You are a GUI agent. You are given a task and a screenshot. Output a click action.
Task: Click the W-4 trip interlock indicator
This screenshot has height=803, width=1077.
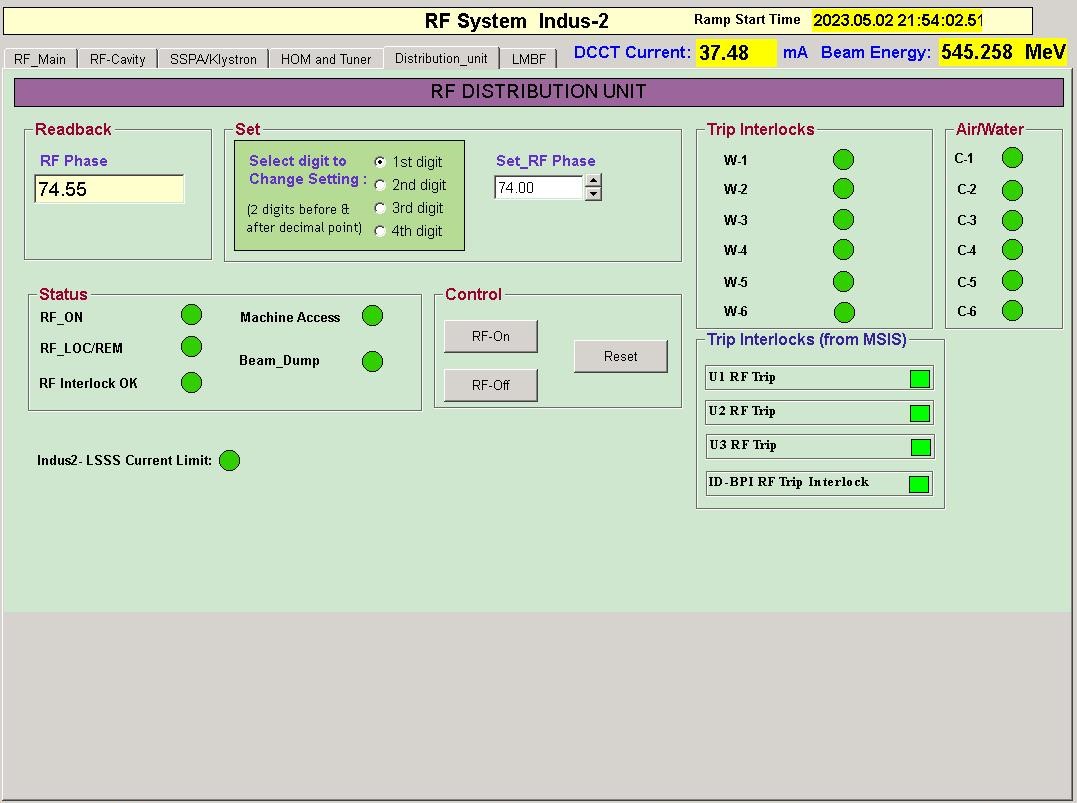843,249
